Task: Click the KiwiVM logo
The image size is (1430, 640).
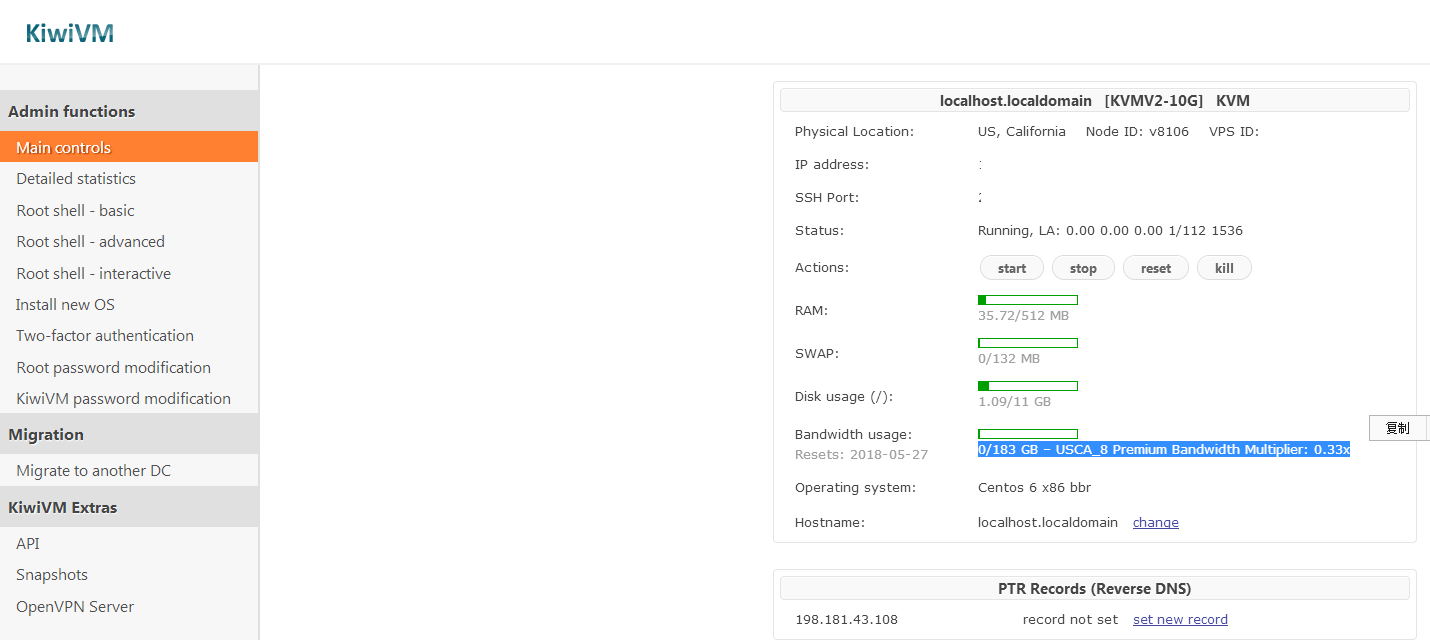Action: [70, 33]
